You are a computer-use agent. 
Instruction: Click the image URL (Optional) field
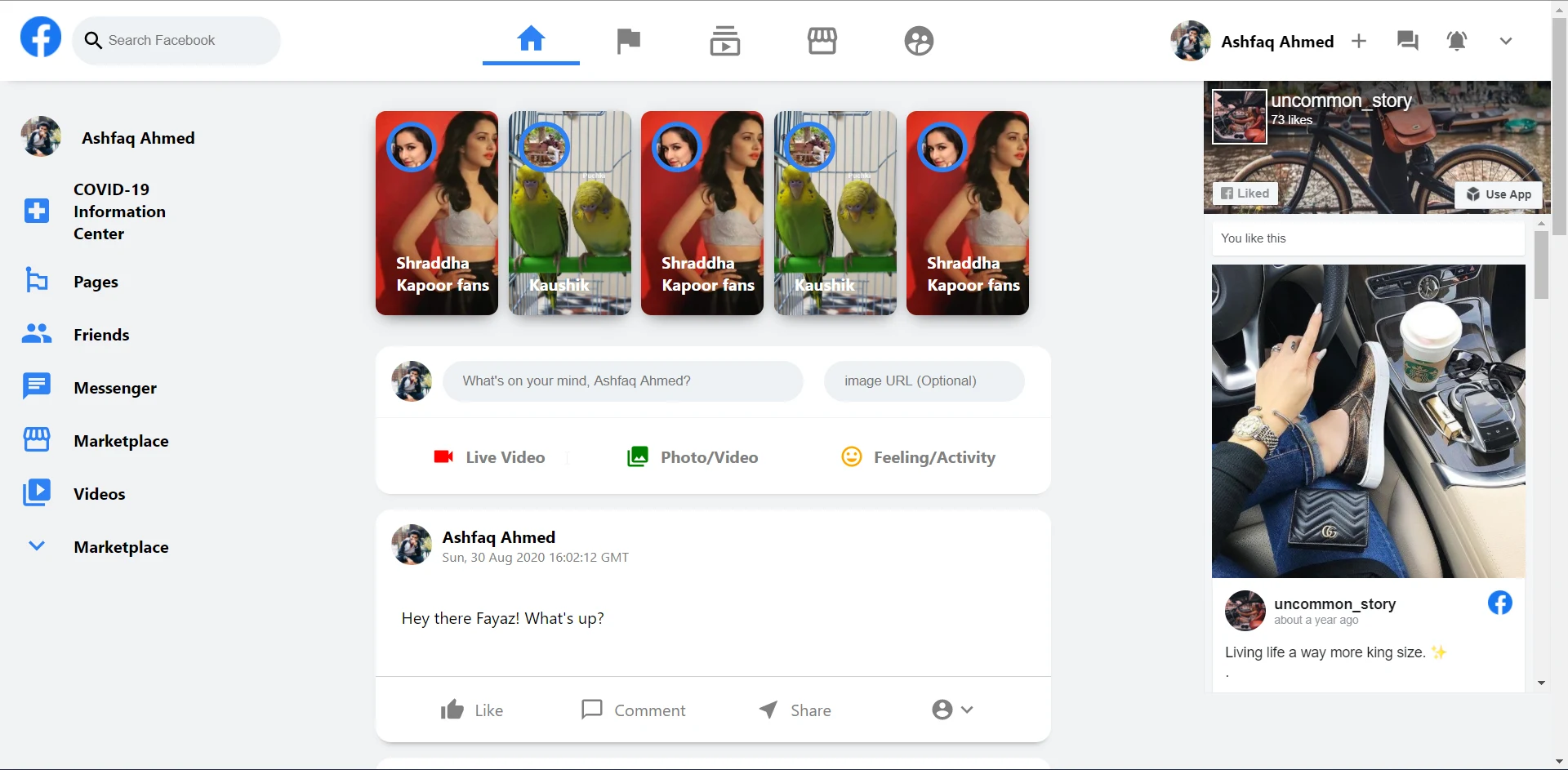[x=924, y=381]
